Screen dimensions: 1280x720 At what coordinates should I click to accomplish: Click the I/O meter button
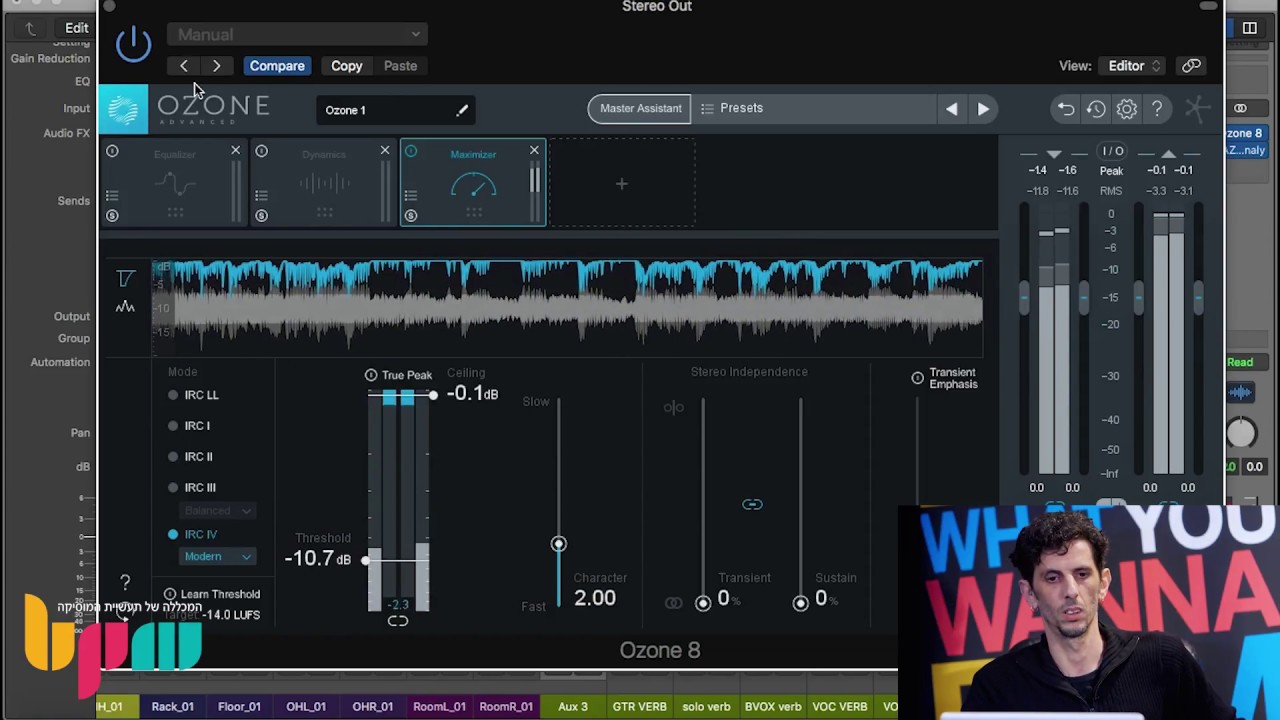[x=1113, y=151]
